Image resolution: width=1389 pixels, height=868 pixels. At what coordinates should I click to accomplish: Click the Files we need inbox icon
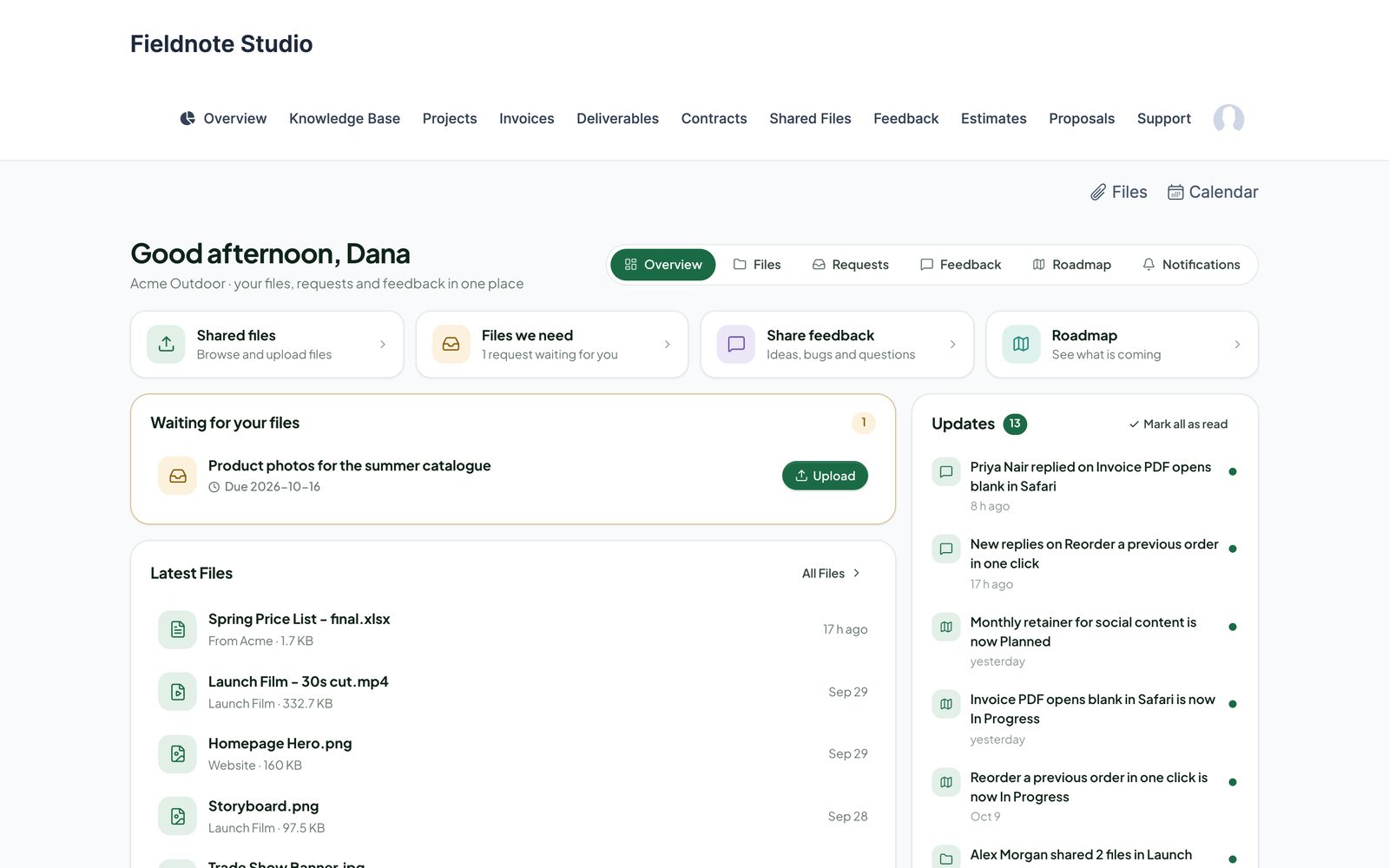click(x=451, y=345)
